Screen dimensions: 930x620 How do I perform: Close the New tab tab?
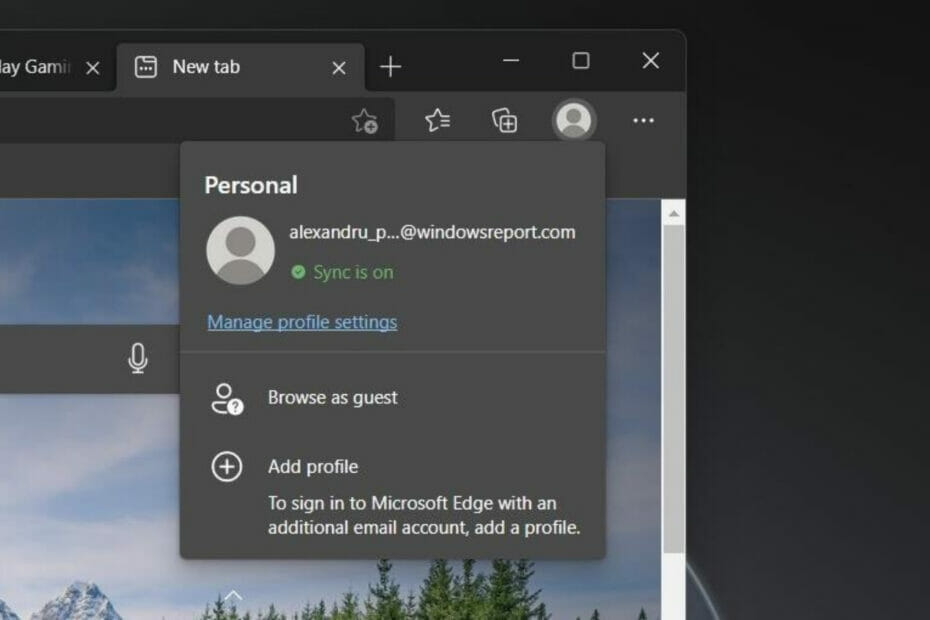point(339,68)
